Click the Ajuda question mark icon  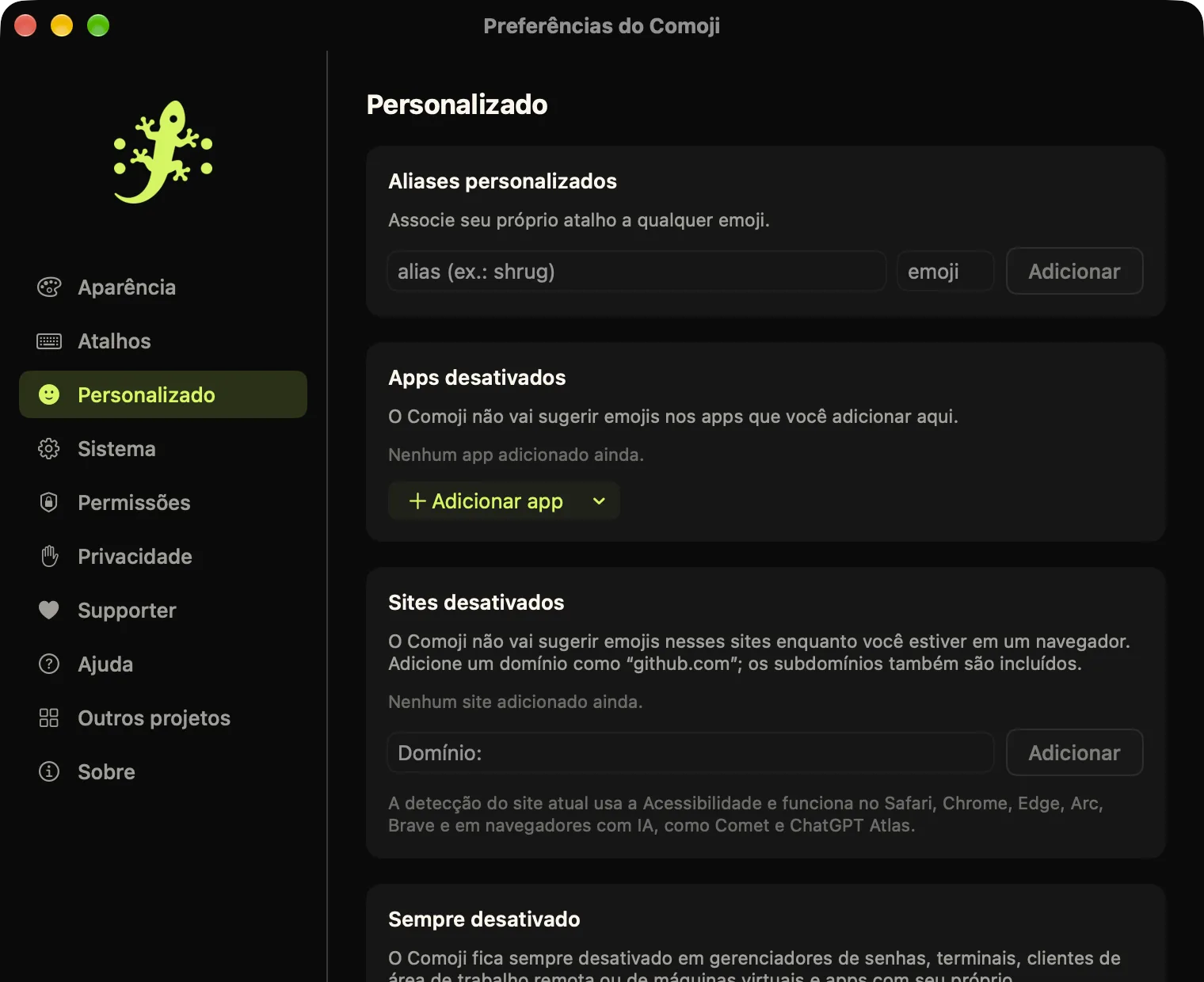[x=49, y=664]
